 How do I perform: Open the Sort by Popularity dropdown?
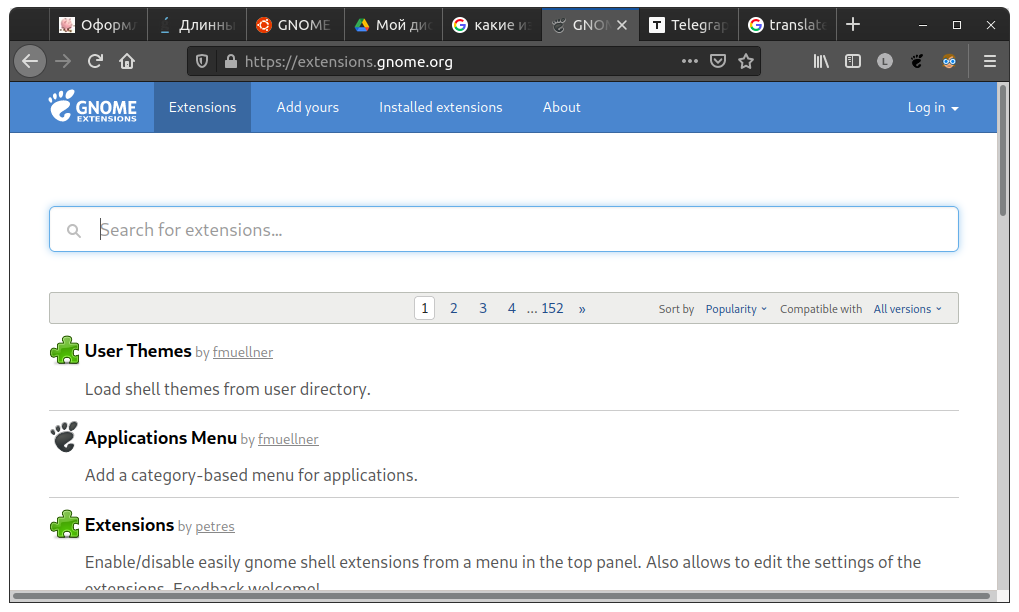(736, 309)
